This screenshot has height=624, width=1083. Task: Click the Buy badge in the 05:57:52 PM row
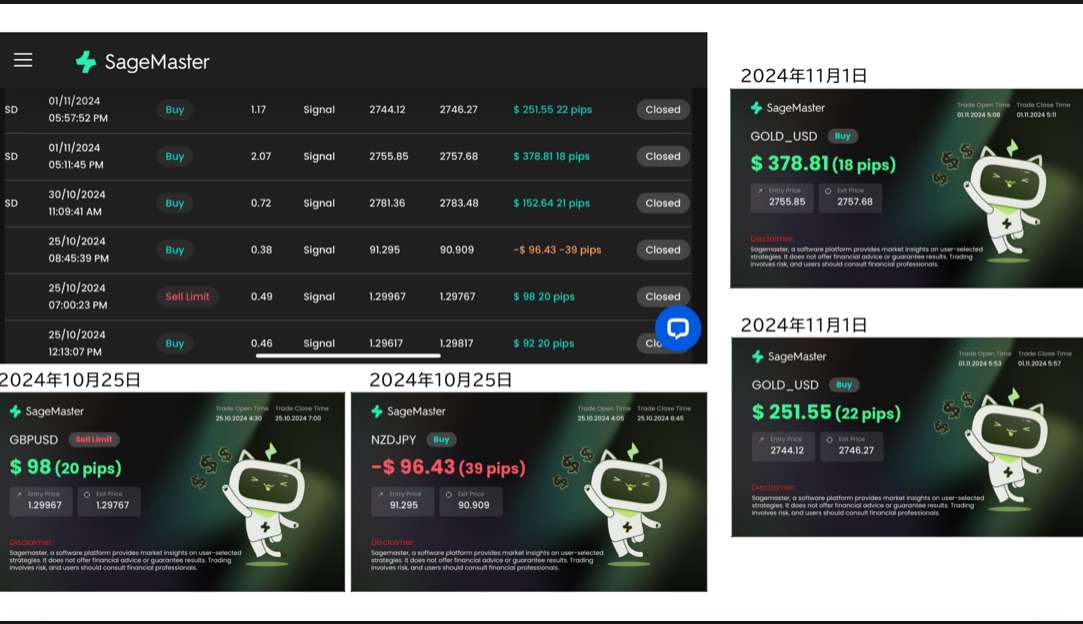[x=175, y=110]
